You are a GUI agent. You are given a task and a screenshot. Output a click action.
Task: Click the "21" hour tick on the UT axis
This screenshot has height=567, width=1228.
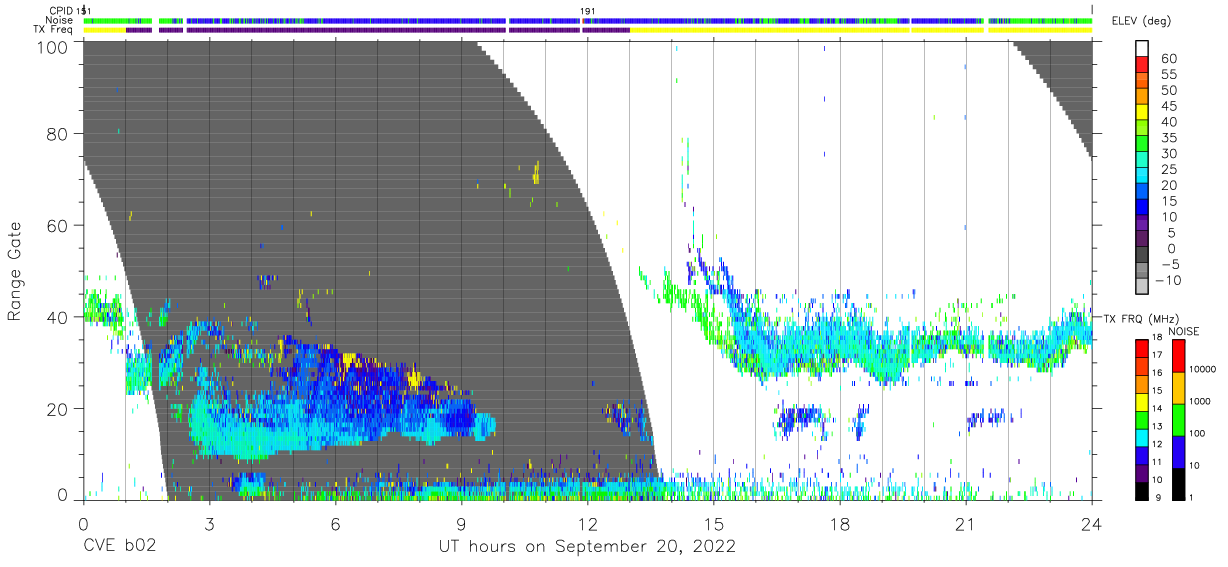coord(965,524)
